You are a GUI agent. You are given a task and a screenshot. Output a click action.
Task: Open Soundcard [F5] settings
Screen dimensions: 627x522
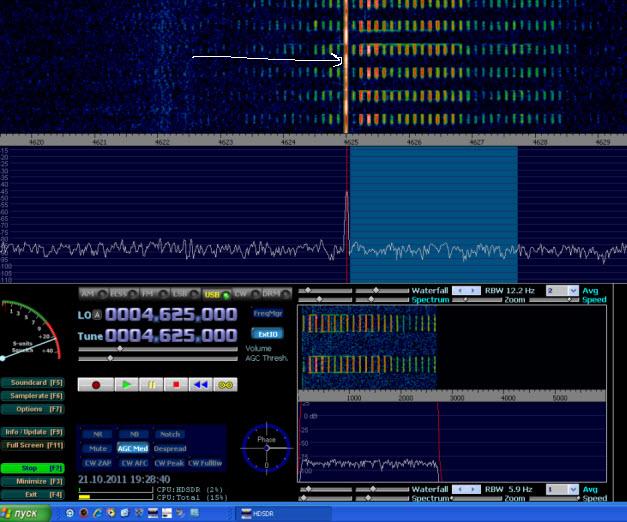[32, 382]
